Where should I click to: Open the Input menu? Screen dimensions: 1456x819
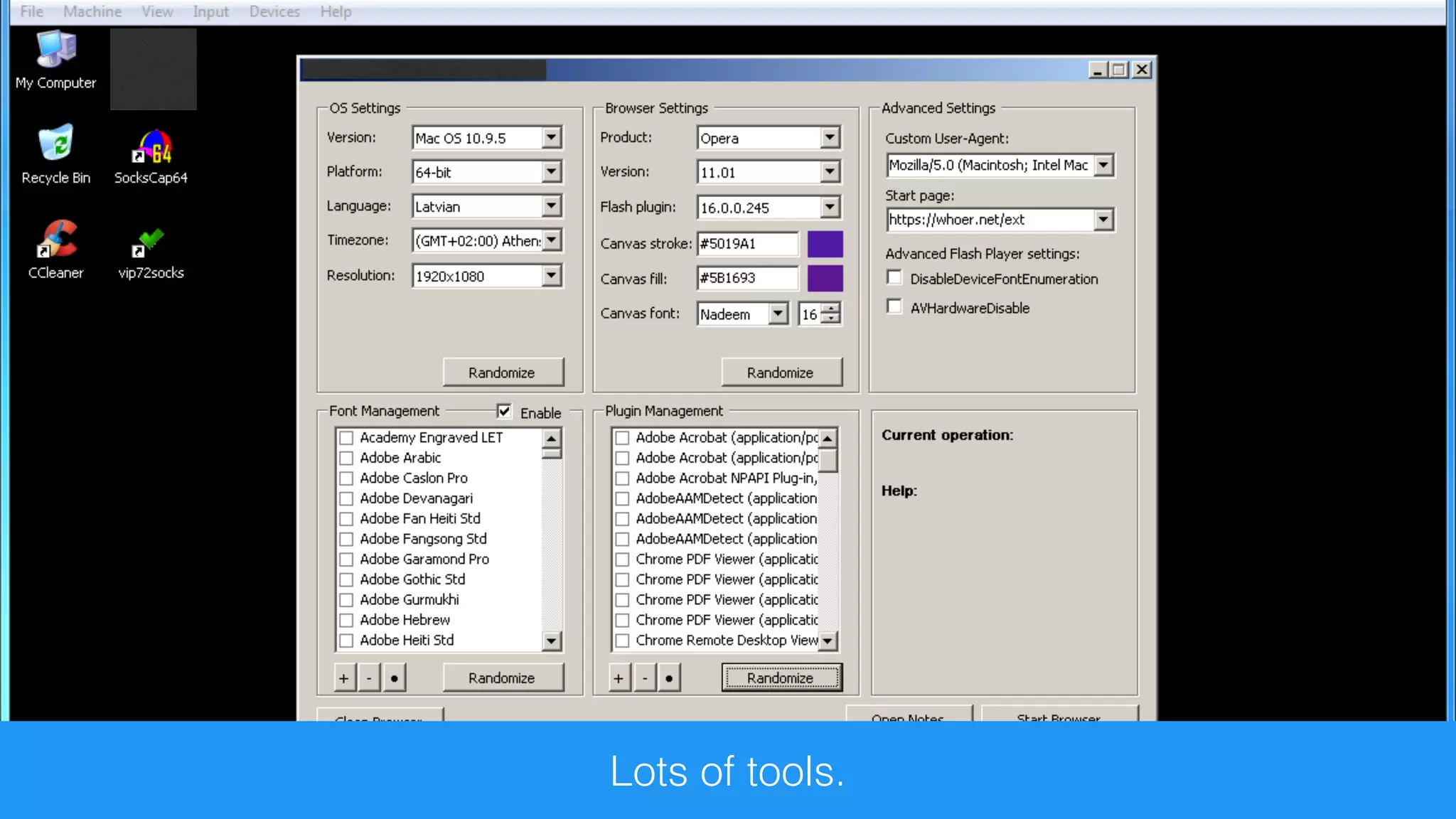[x=211, y=11]
